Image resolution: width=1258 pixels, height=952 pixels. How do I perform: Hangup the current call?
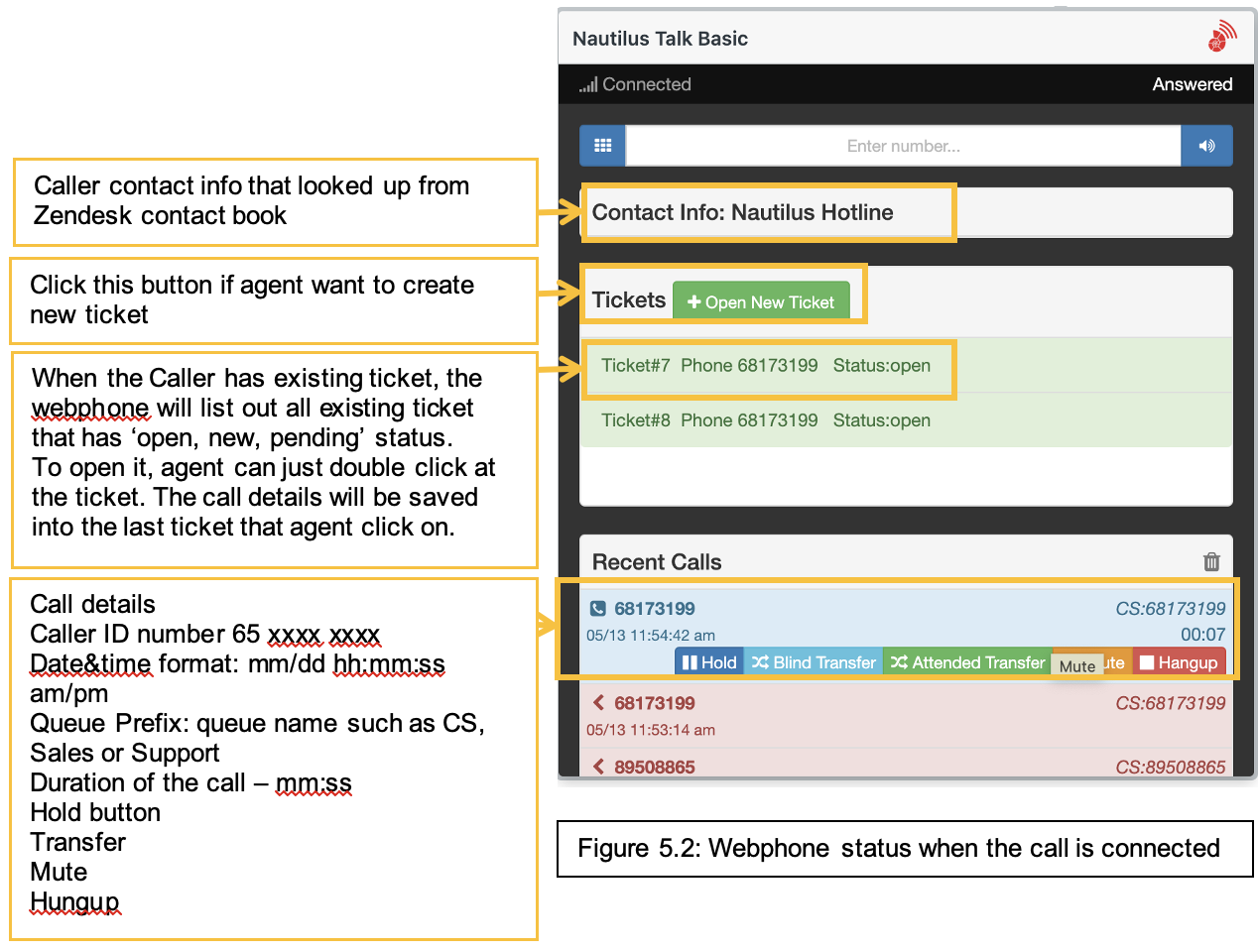[1179, 662]
